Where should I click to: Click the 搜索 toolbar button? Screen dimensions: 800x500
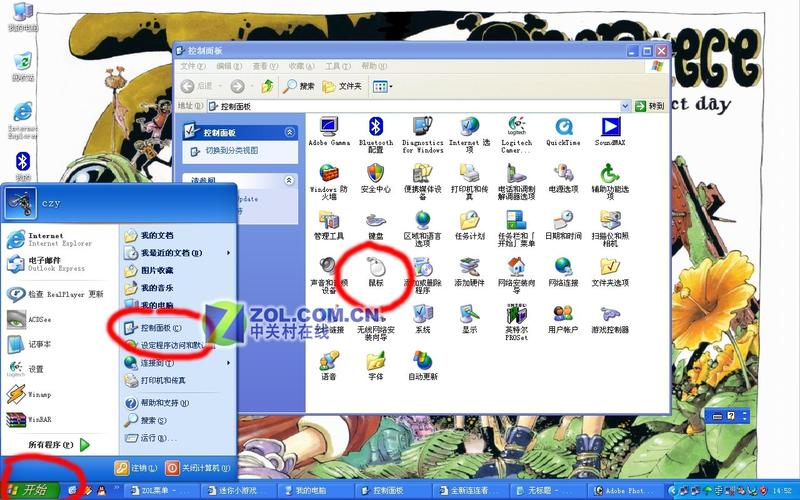coord(299,86)
